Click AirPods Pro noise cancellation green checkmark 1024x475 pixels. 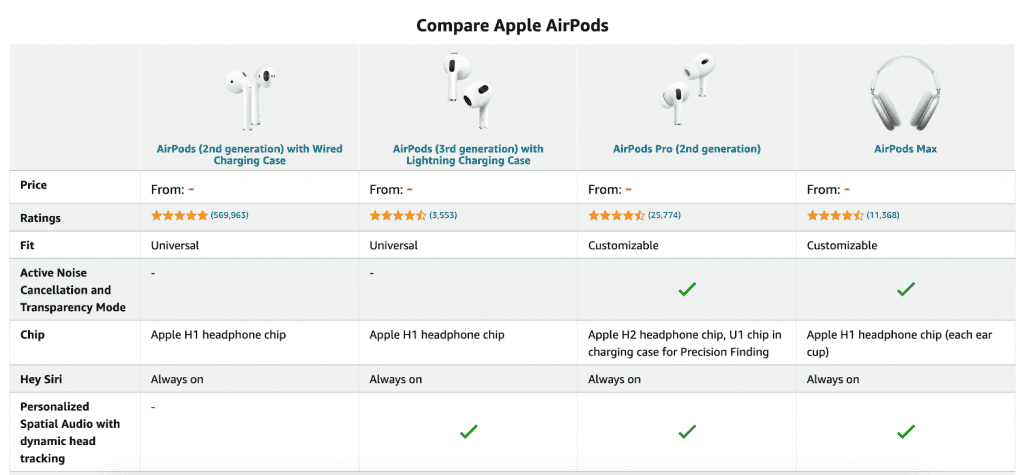point(686,289)
